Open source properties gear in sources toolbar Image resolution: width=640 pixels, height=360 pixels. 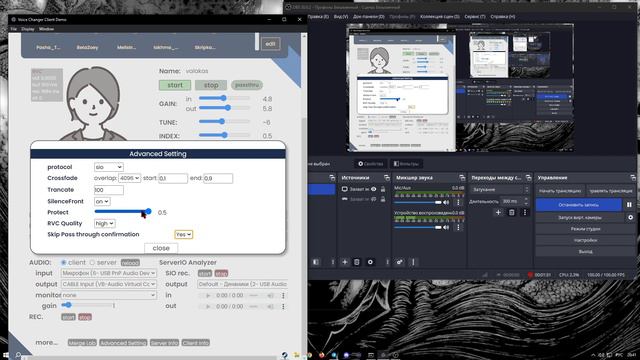click(370, 262)
